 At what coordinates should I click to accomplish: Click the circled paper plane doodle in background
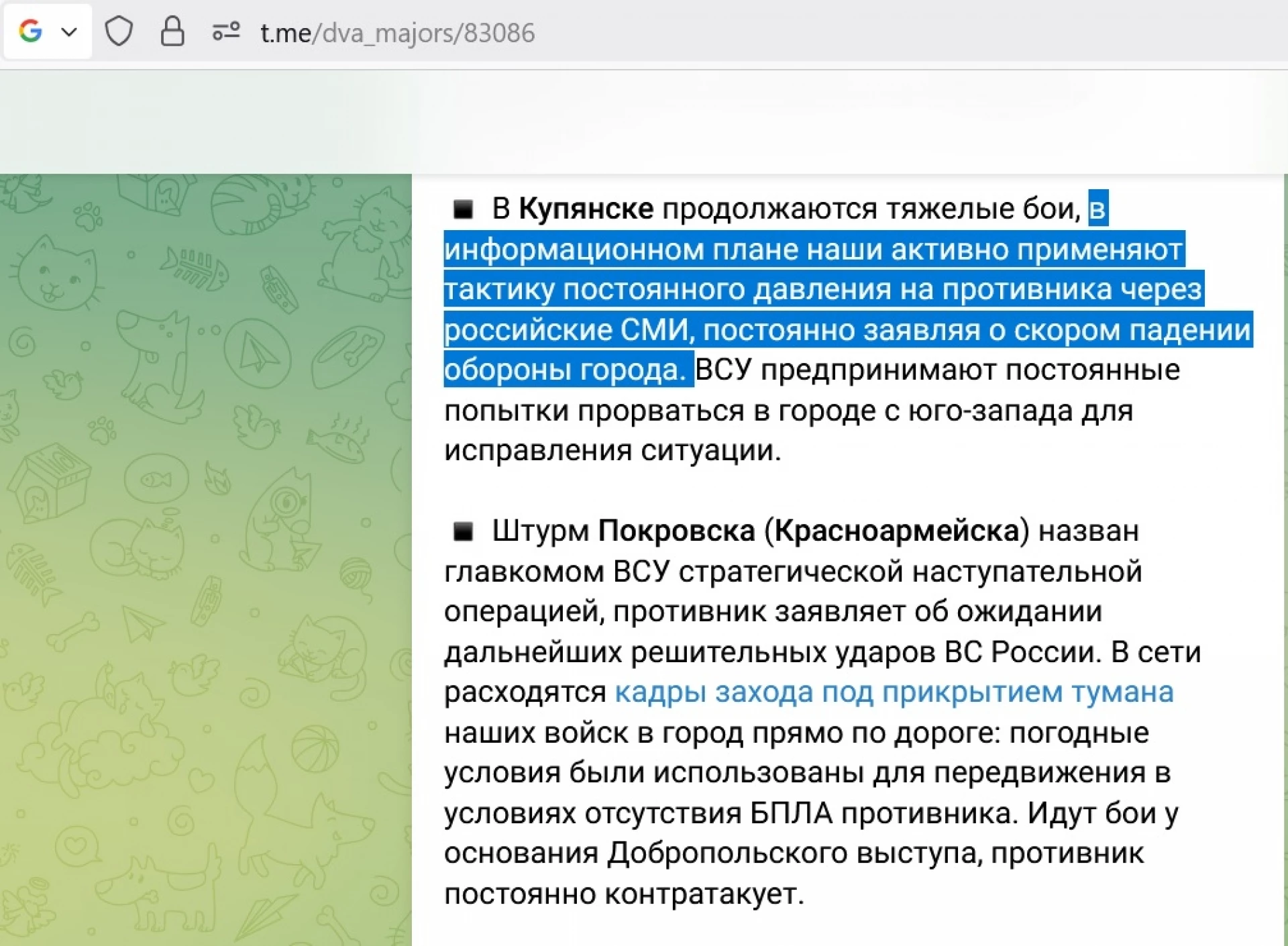(256, 352)
